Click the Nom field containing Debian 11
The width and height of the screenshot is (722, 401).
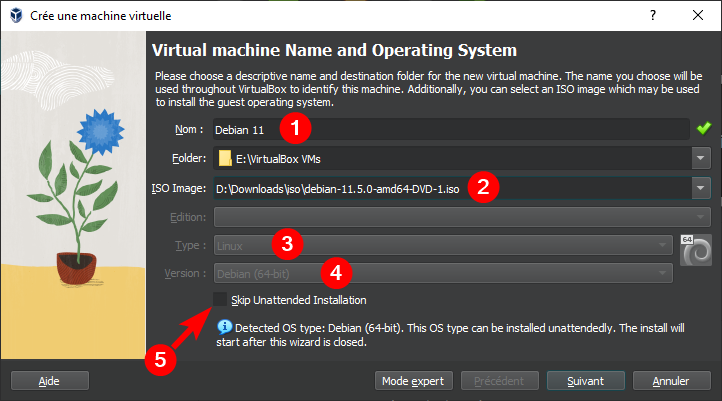(x=451, y=129)
